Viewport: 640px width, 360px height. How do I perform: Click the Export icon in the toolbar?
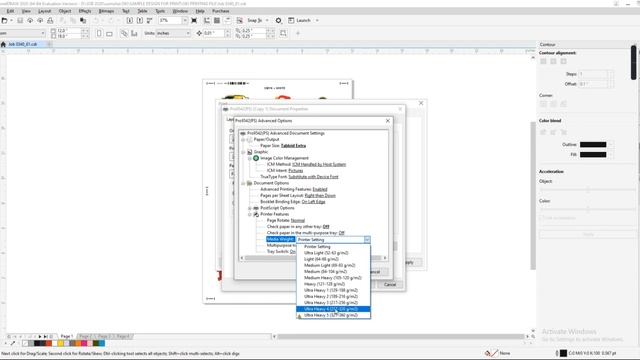click(x=140, y=20)
